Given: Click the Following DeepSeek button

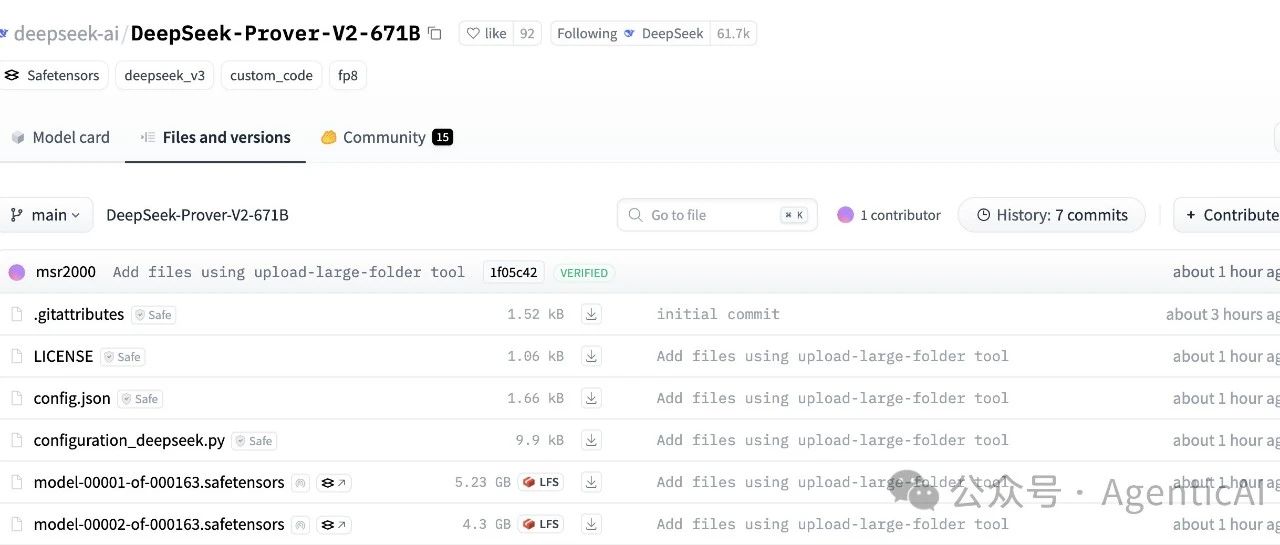Looking at the screenshot, I should 630,33.
